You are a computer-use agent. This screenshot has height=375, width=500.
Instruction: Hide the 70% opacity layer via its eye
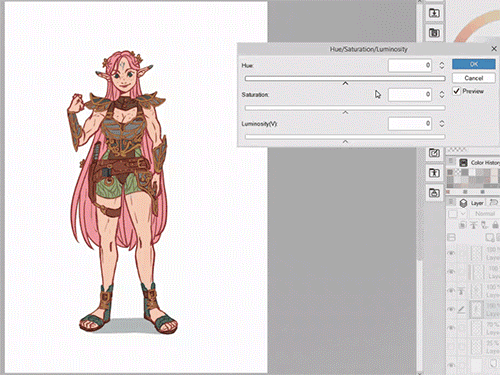[x=451, y=328]
